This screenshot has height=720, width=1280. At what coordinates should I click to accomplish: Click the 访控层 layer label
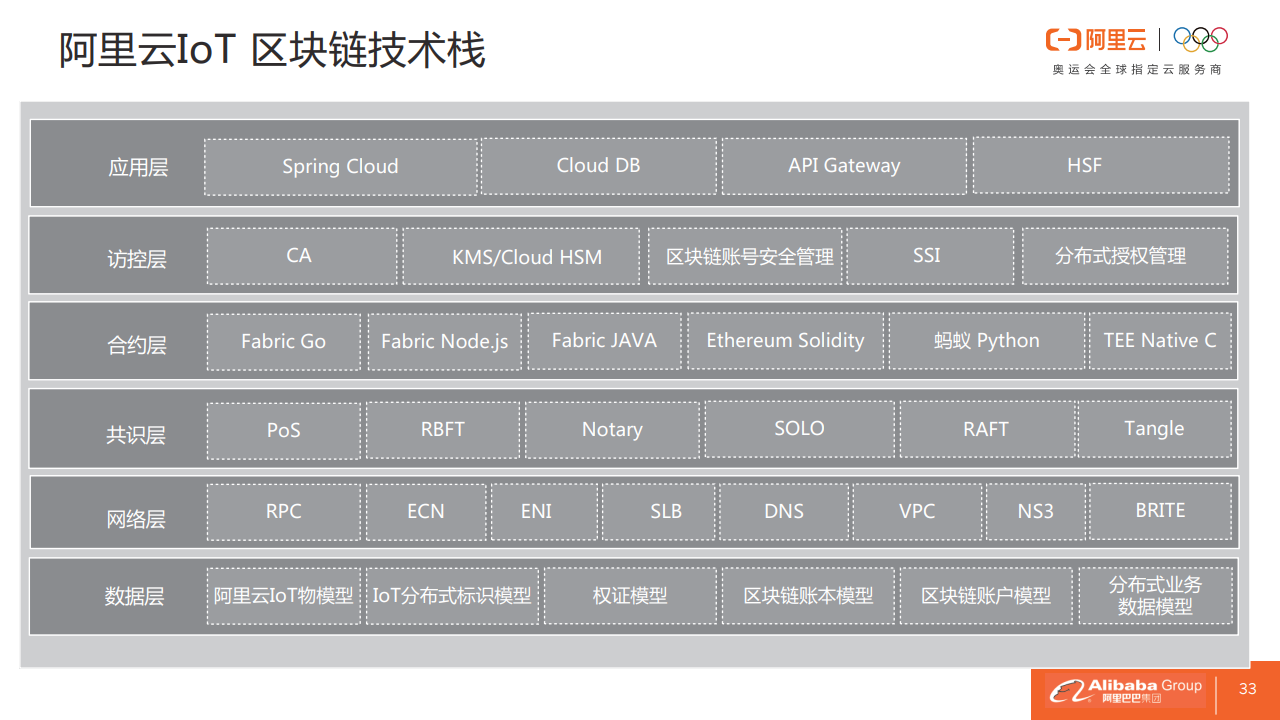coord(137,260)
